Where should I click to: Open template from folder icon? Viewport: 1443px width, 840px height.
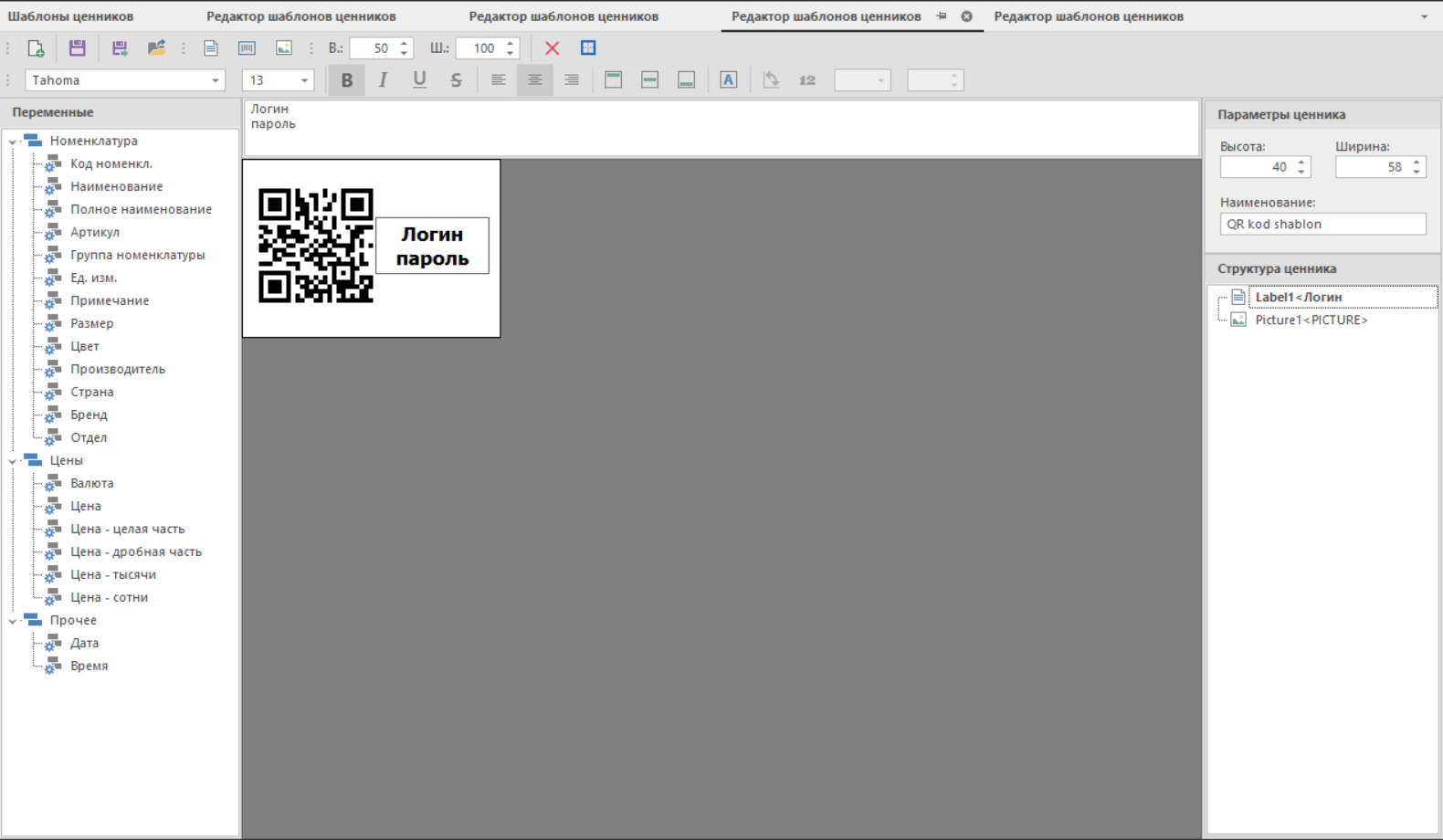(156, 48)
